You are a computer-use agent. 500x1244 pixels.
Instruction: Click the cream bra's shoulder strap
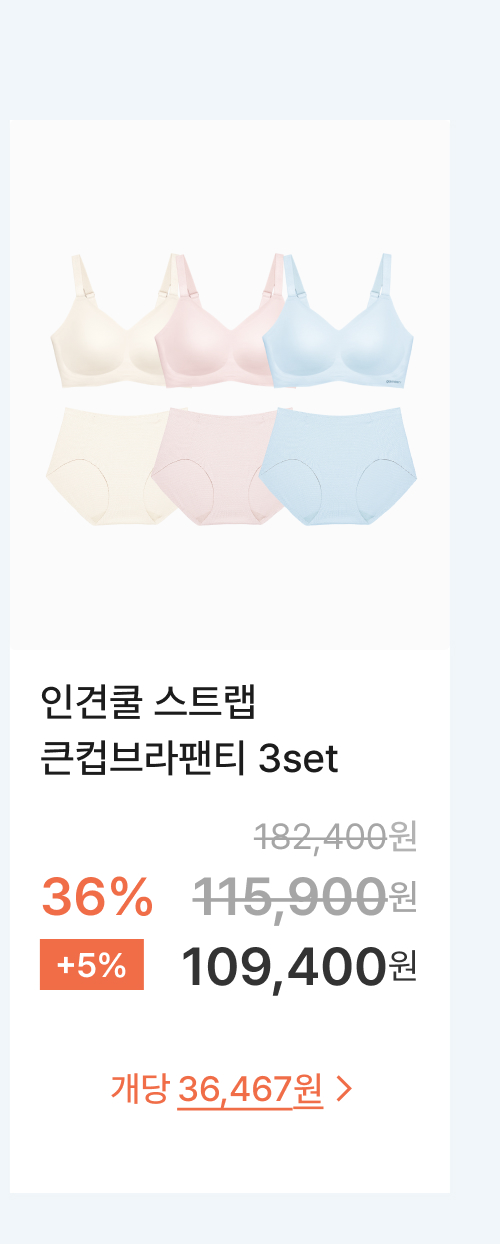click(78, 285)
